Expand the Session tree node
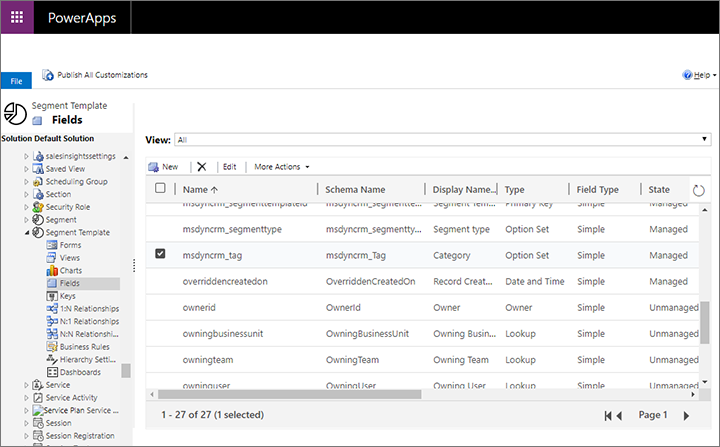720x447 pixels. pos(26,423)
